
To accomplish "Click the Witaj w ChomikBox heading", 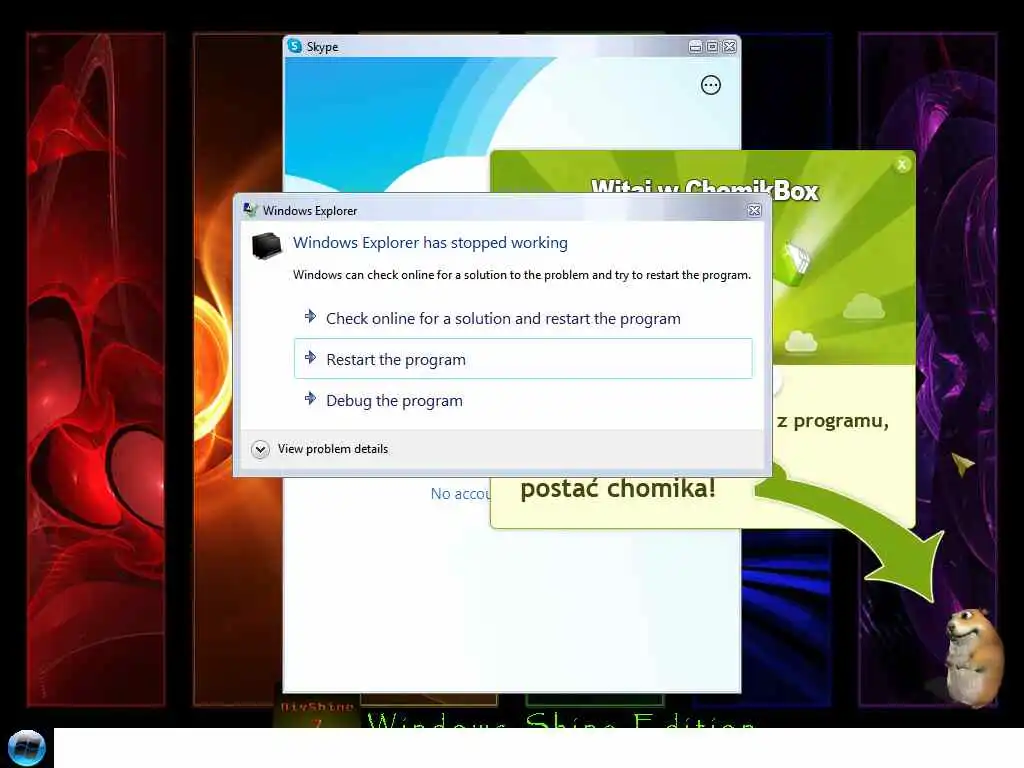I will coord(705,188).
